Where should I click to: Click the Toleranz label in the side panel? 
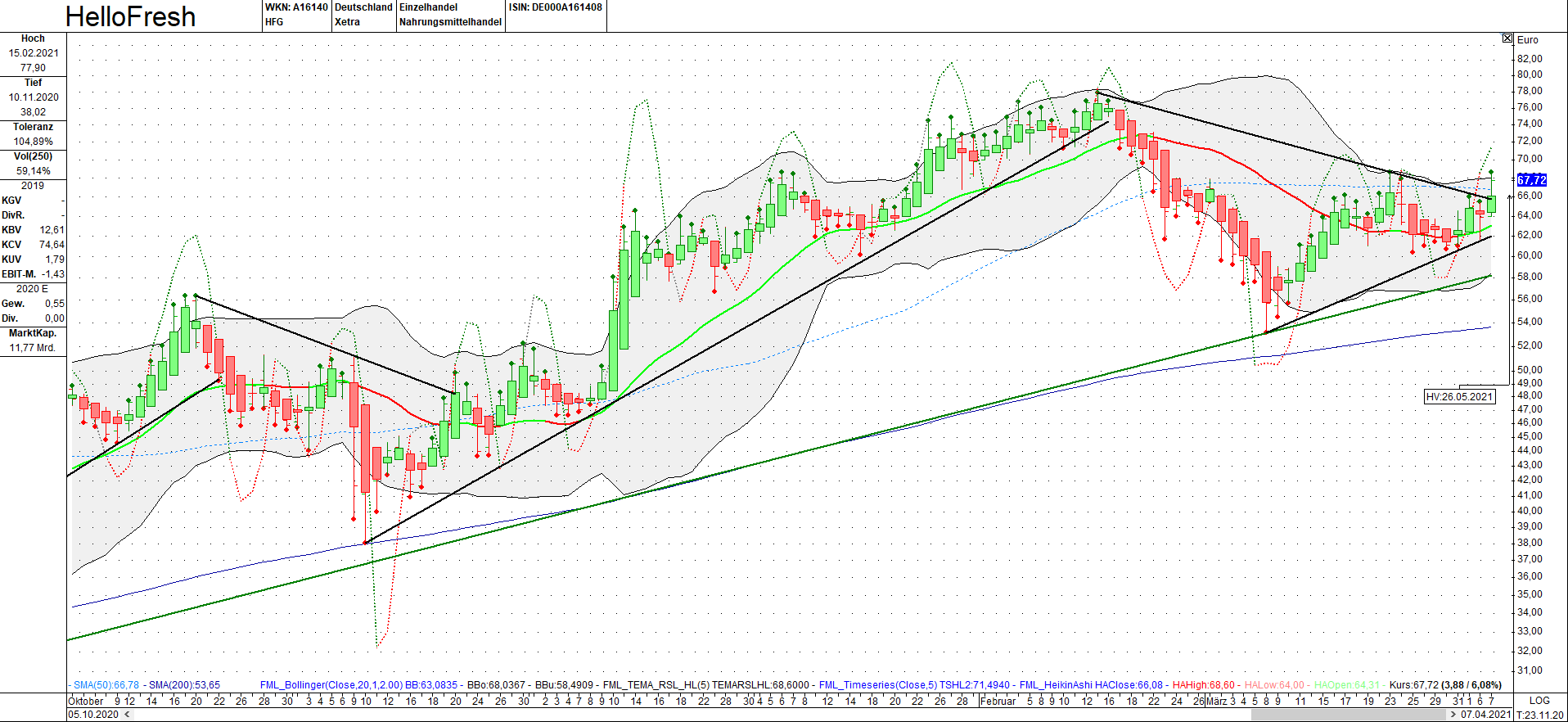33,127
